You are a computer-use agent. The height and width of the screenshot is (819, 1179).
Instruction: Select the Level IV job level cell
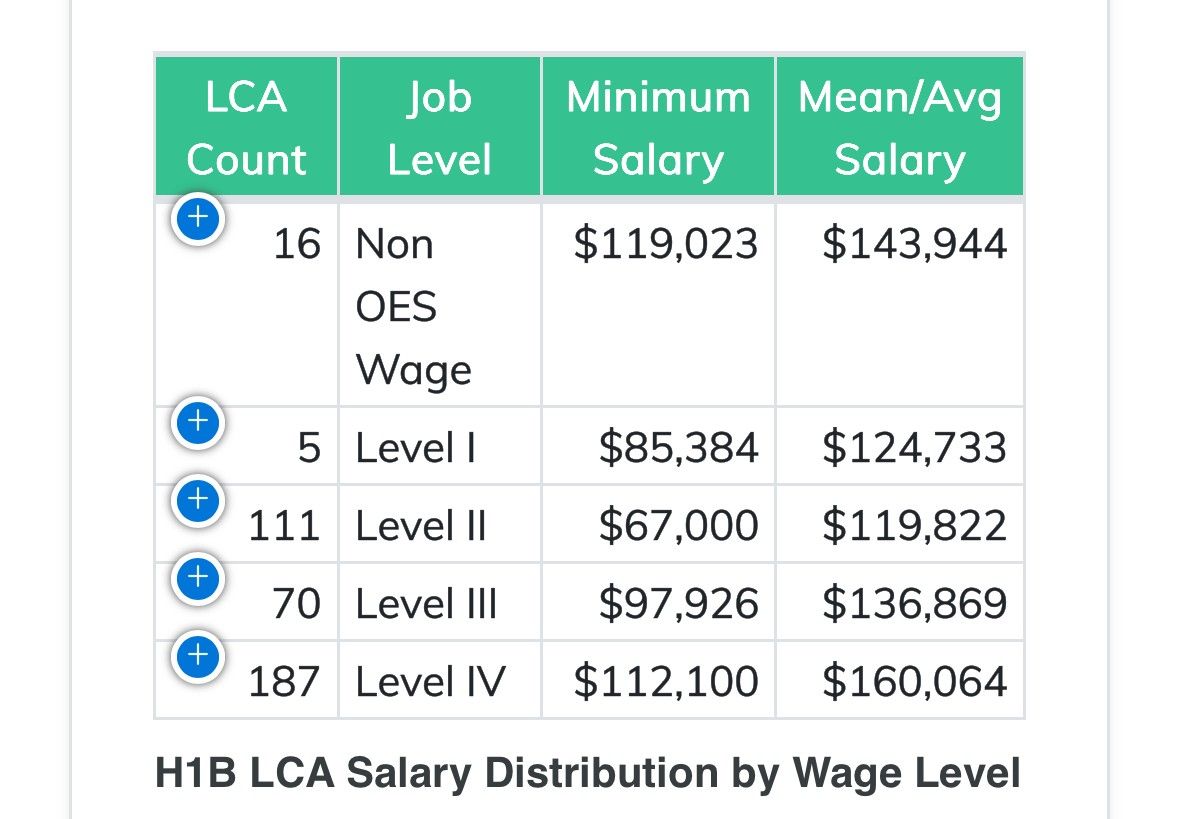(440, 681)
